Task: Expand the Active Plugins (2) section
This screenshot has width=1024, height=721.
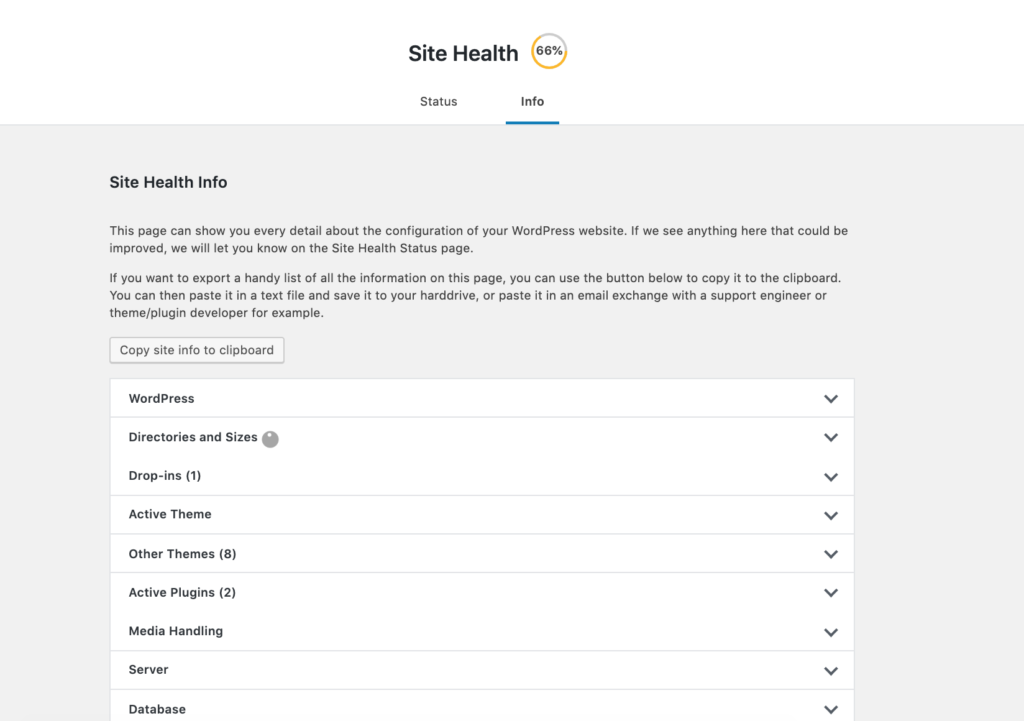Action: point(482,592)
